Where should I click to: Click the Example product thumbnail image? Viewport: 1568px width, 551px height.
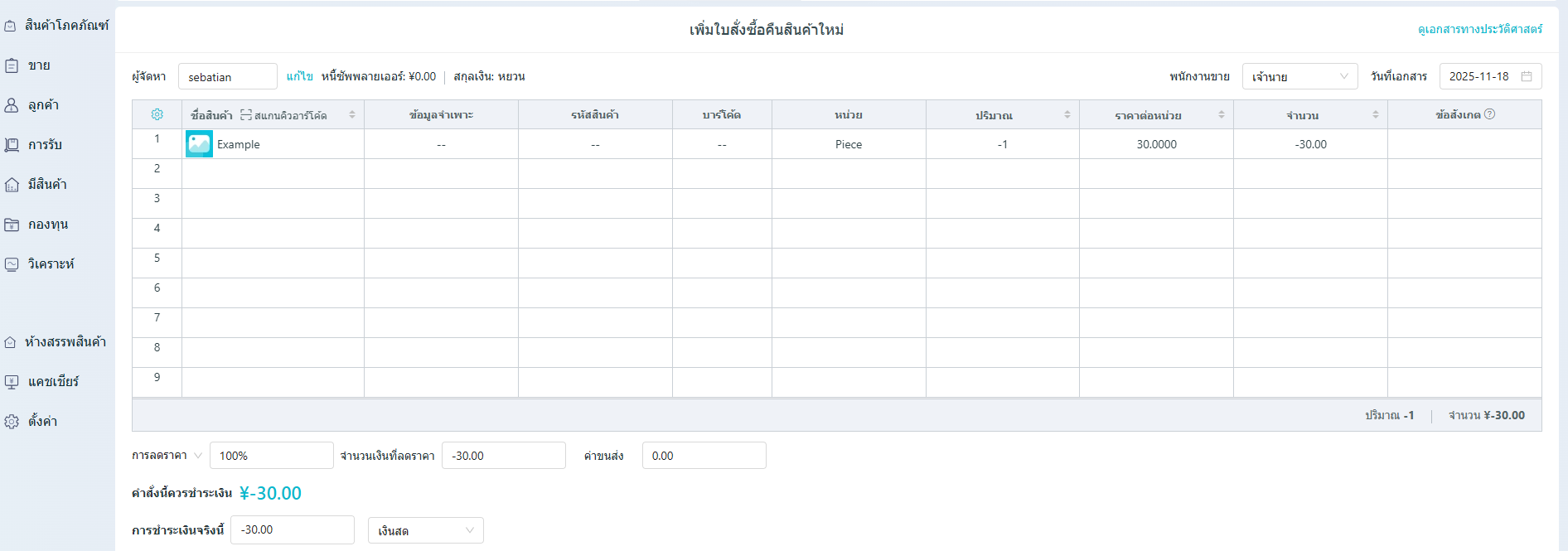[x=199, y=144]
